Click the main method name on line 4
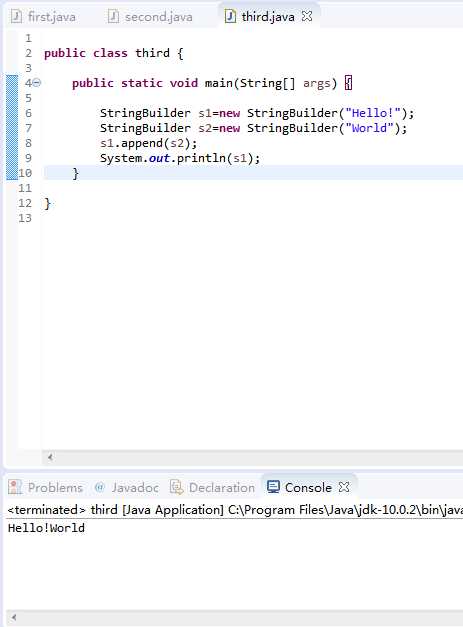 219,83
